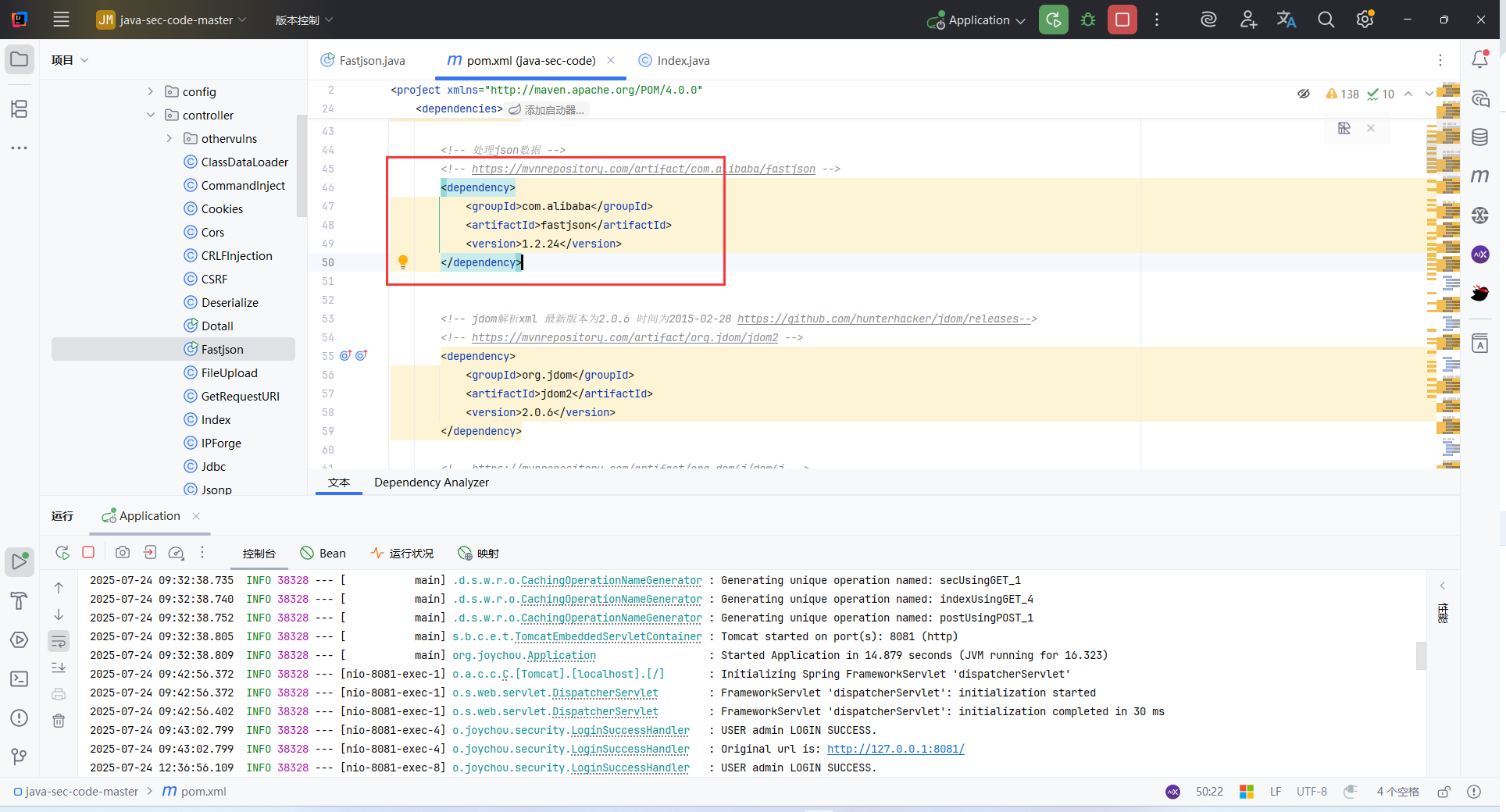Click the UTF-8 encoding status widget

pyautogui.click(x=1312, y=792)
